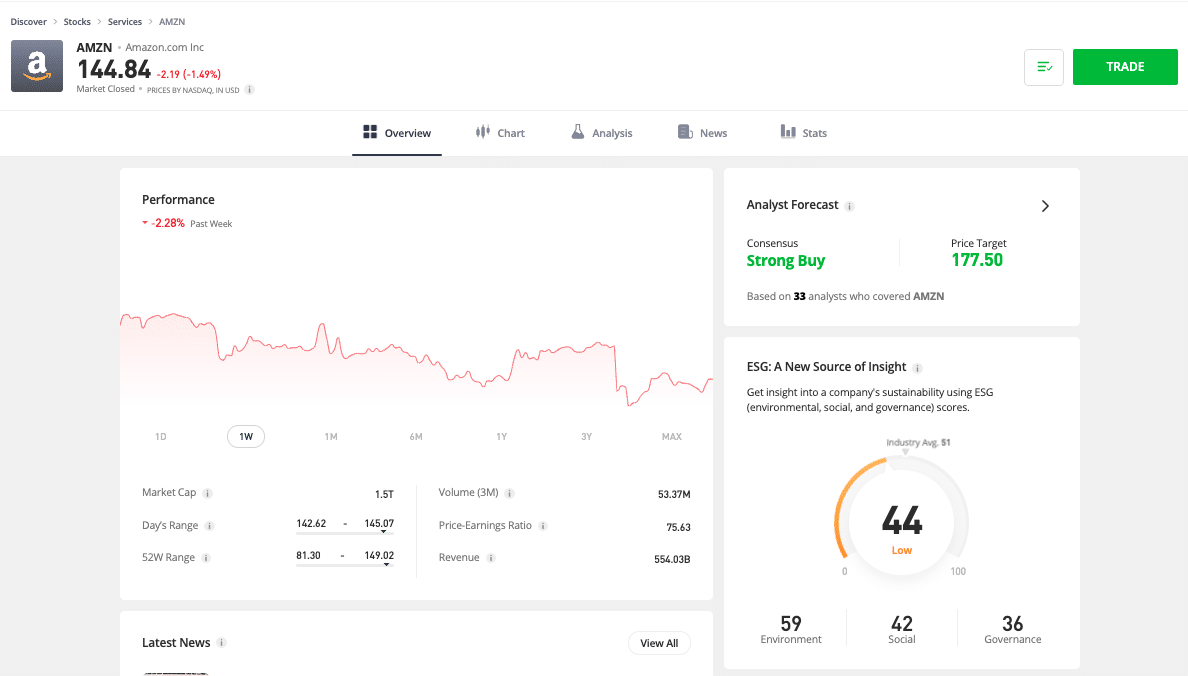Click the Stocks breadcrumb link
Viewport: 1188px width, 676px height.
[77, 21]
